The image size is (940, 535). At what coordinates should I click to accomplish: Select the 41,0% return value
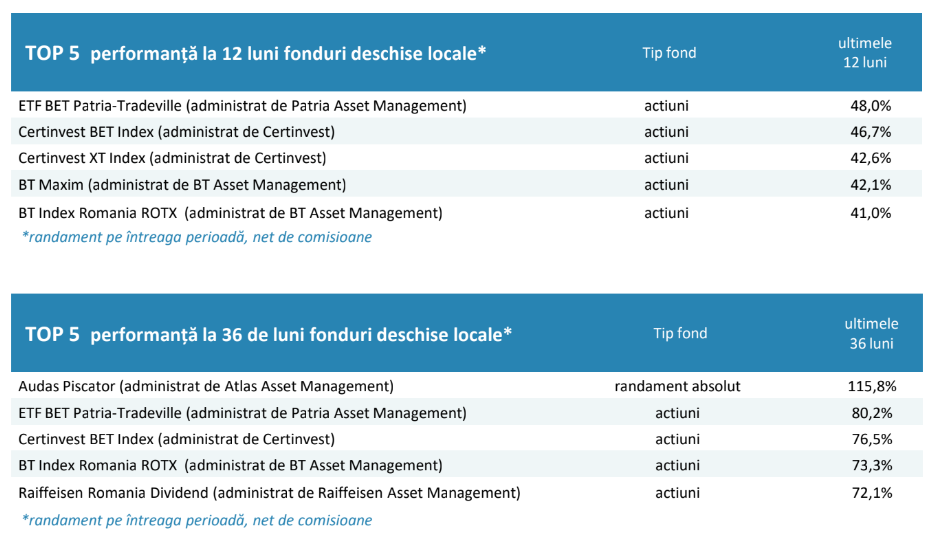(870, 212)
